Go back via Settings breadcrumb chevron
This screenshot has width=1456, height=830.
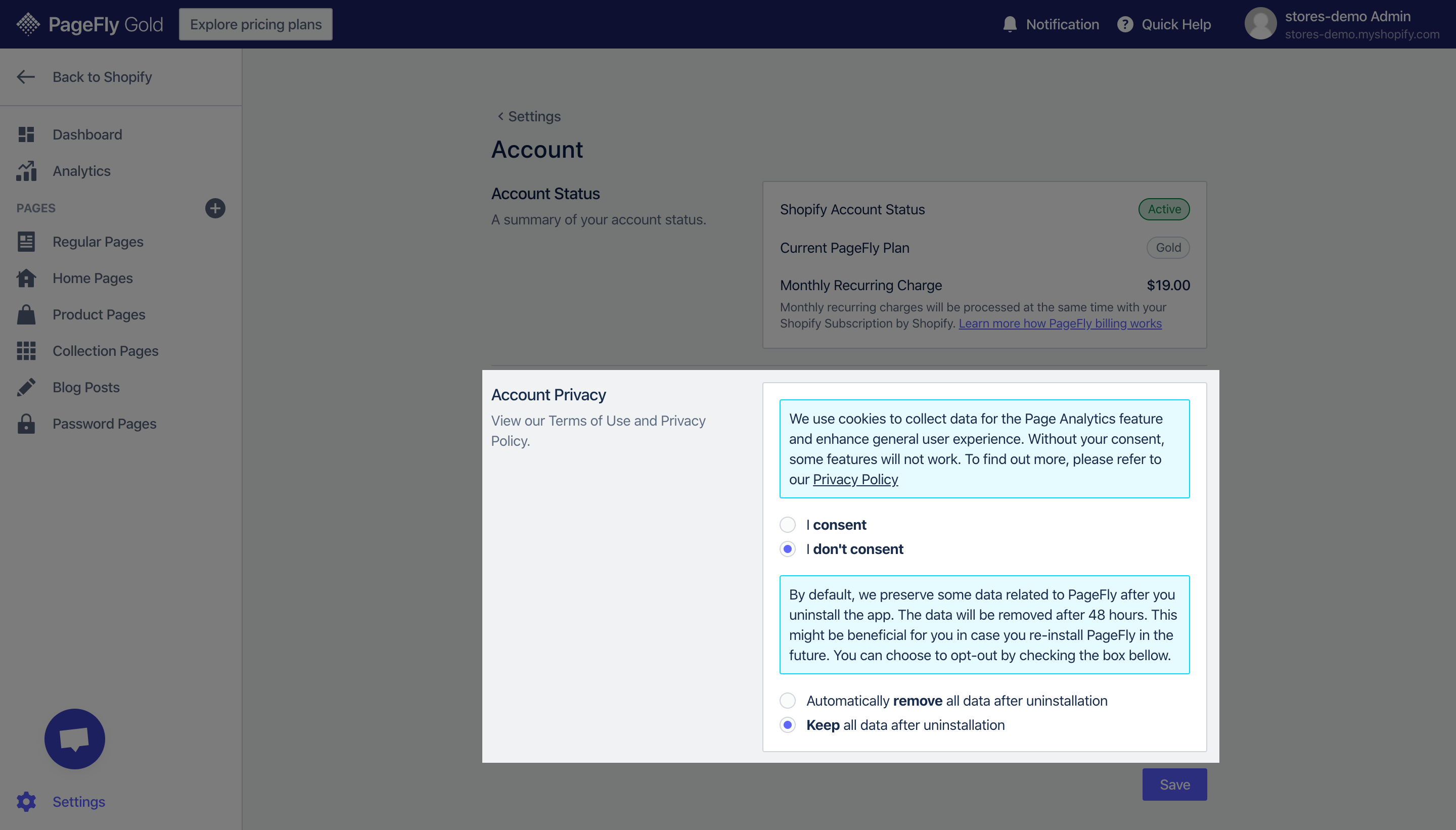point(500,116)
